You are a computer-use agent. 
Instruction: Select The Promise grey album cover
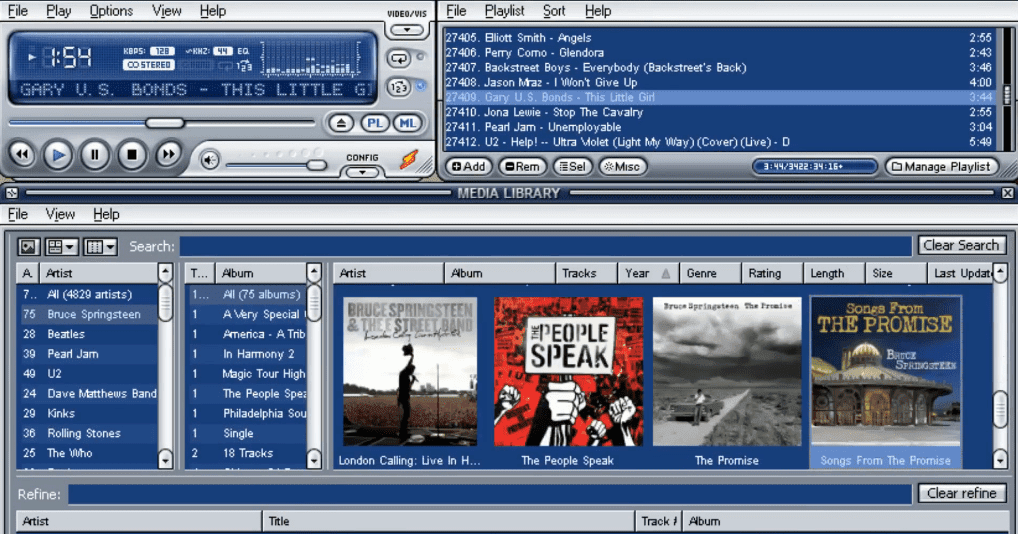[x=726, y=372]
